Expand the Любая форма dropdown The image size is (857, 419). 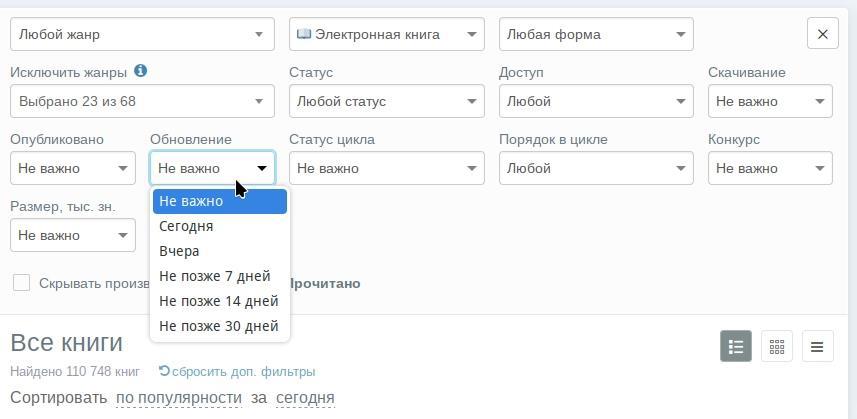coord(596,34)
